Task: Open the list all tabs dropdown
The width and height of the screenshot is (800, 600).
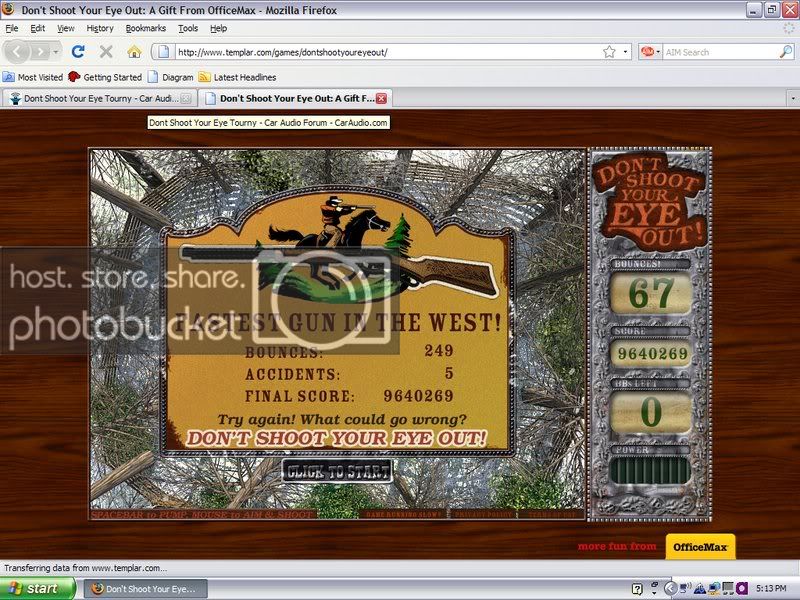Action: tap(793, 98)
